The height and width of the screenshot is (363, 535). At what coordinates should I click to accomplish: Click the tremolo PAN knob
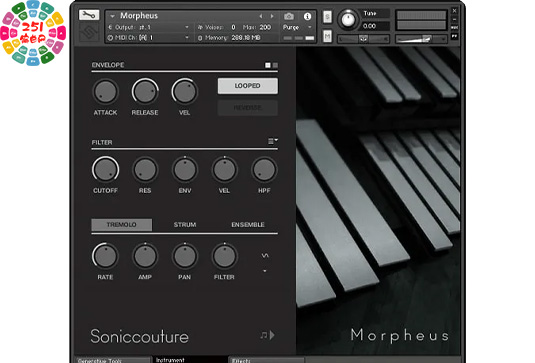185,256
